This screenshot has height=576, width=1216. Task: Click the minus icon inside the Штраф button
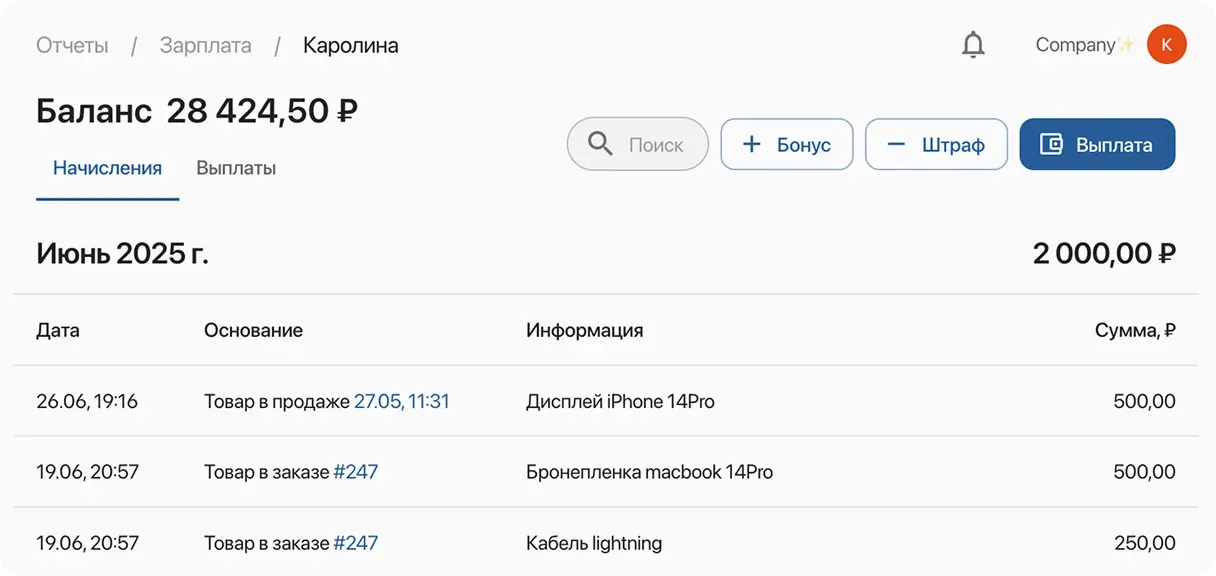coord(898,144)
